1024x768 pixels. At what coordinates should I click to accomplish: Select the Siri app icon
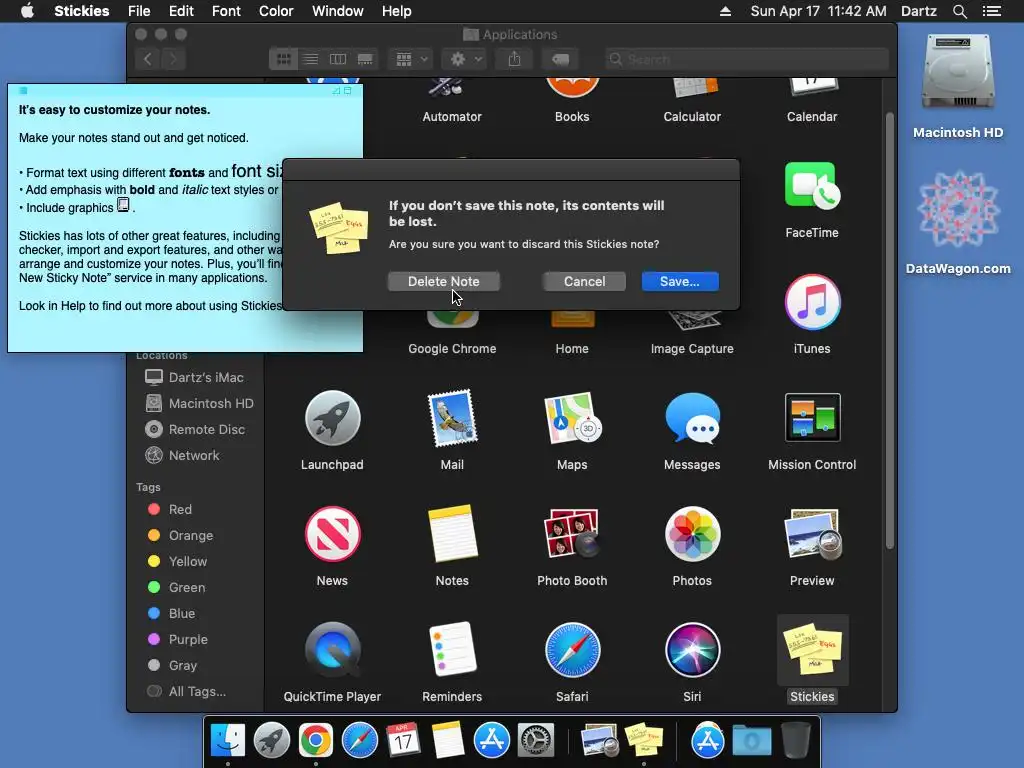(692, 650)
